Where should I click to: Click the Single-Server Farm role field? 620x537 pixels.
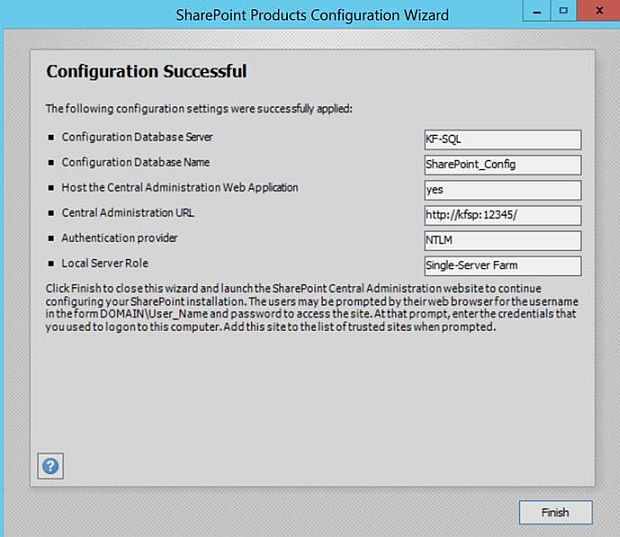tap(503, 266)
